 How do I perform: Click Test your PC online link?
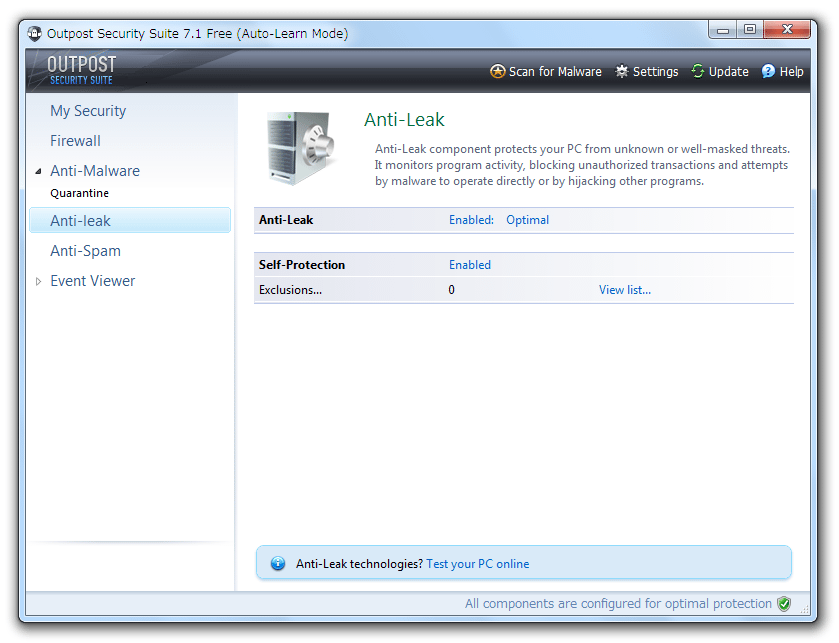click(477, 564)
